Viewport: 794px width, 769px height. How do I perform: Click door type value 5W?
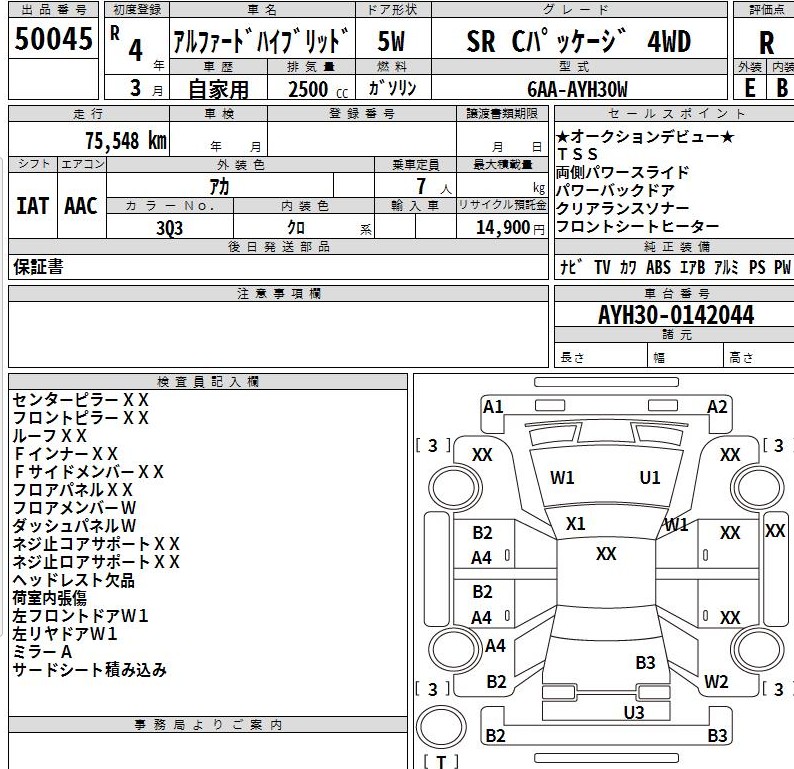(x=391, y=42)
